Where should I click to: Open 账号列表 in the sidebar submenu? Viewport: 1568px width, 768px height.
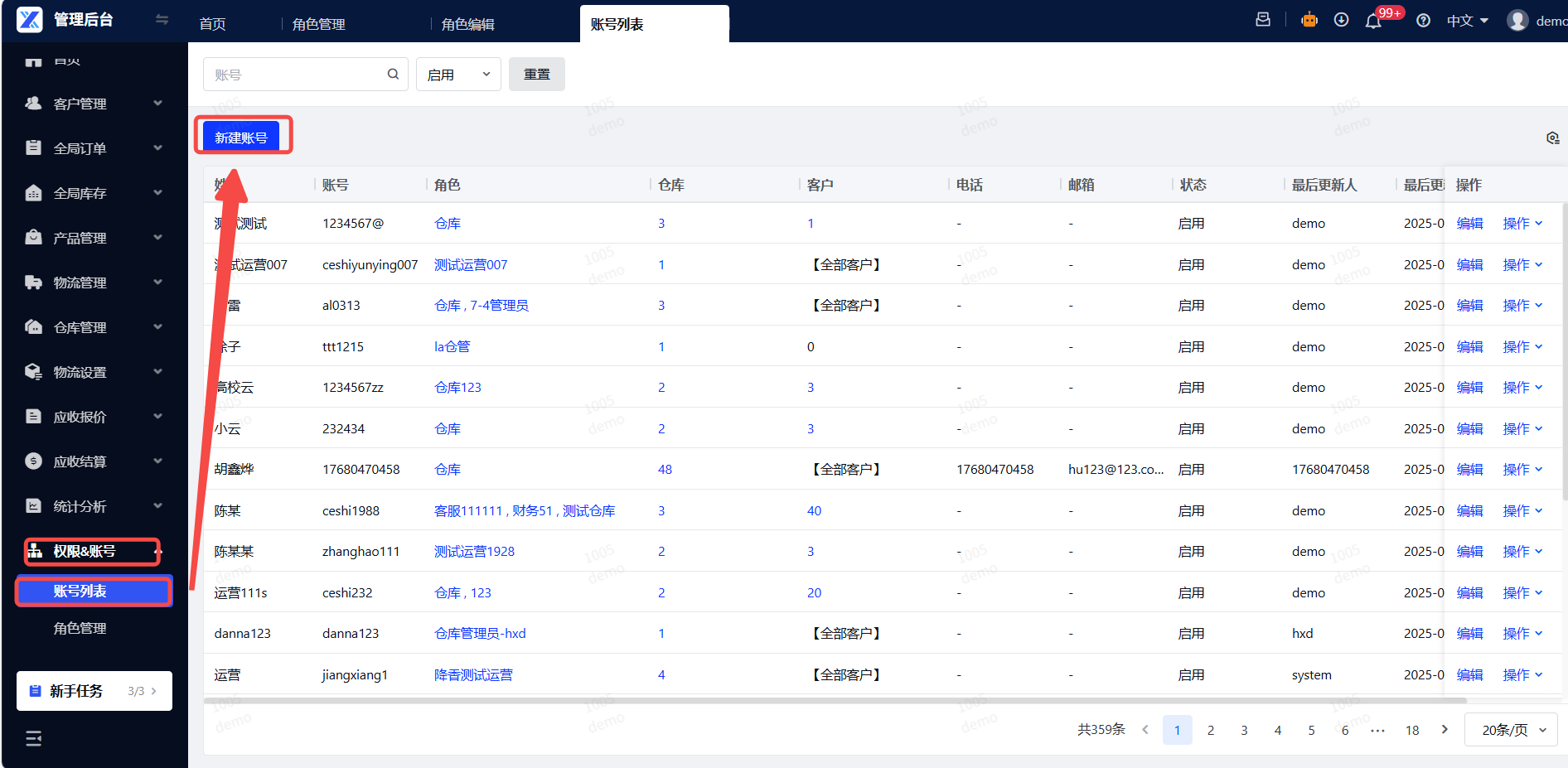[x=94, y=592]
